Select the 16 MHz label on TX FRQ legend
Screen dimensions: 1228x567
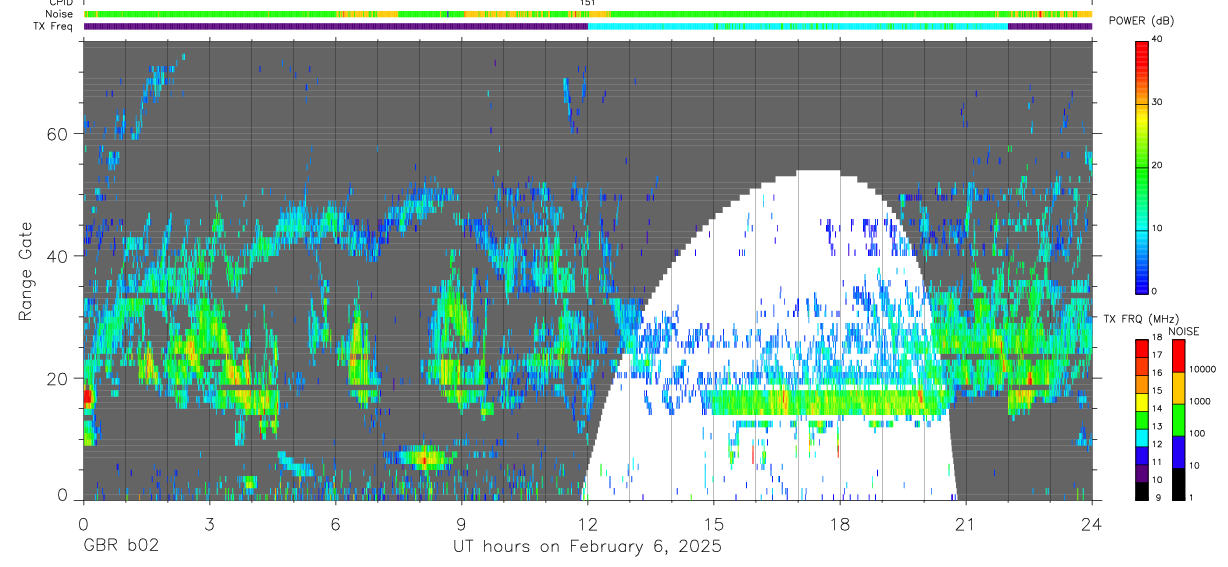[1157, 373]
